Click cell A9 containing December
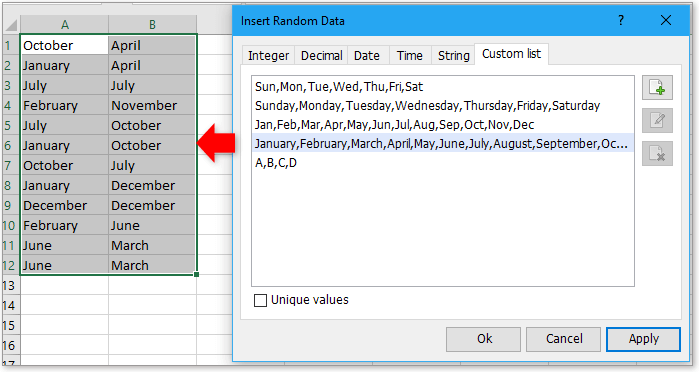The width and height of the screenshot is (699, 372). (64, 205)
